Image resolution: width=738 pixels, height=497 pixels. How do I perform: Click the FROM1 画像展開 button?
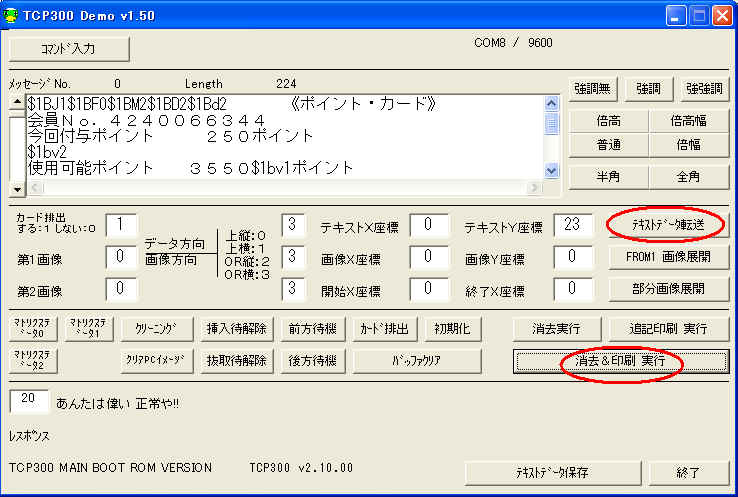(x=668, y=257)
